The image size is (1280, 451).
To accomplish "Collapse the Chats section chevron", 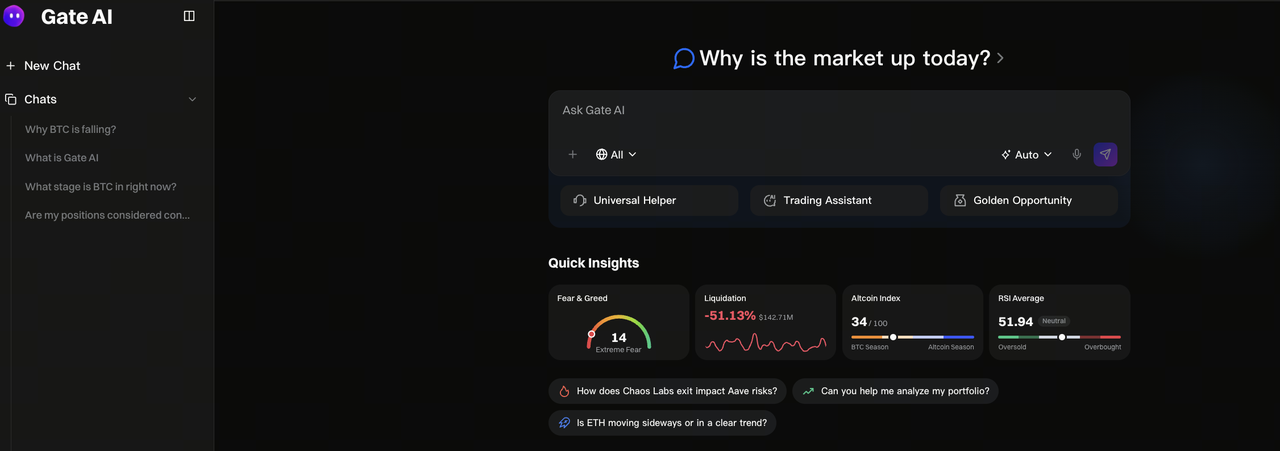I will click(193, 99).
